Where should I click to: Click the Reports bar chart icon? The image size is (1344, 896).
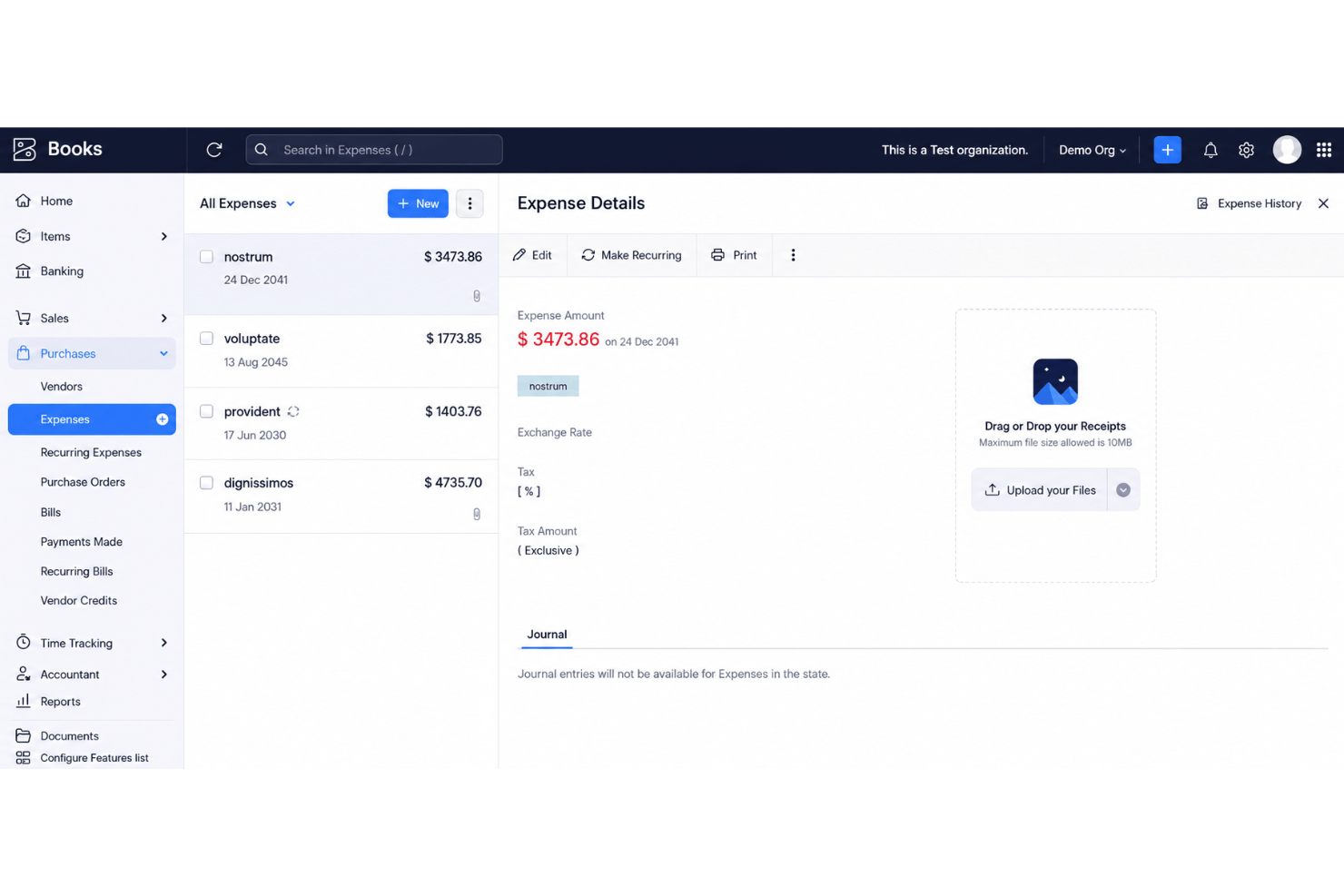(24, 701)
